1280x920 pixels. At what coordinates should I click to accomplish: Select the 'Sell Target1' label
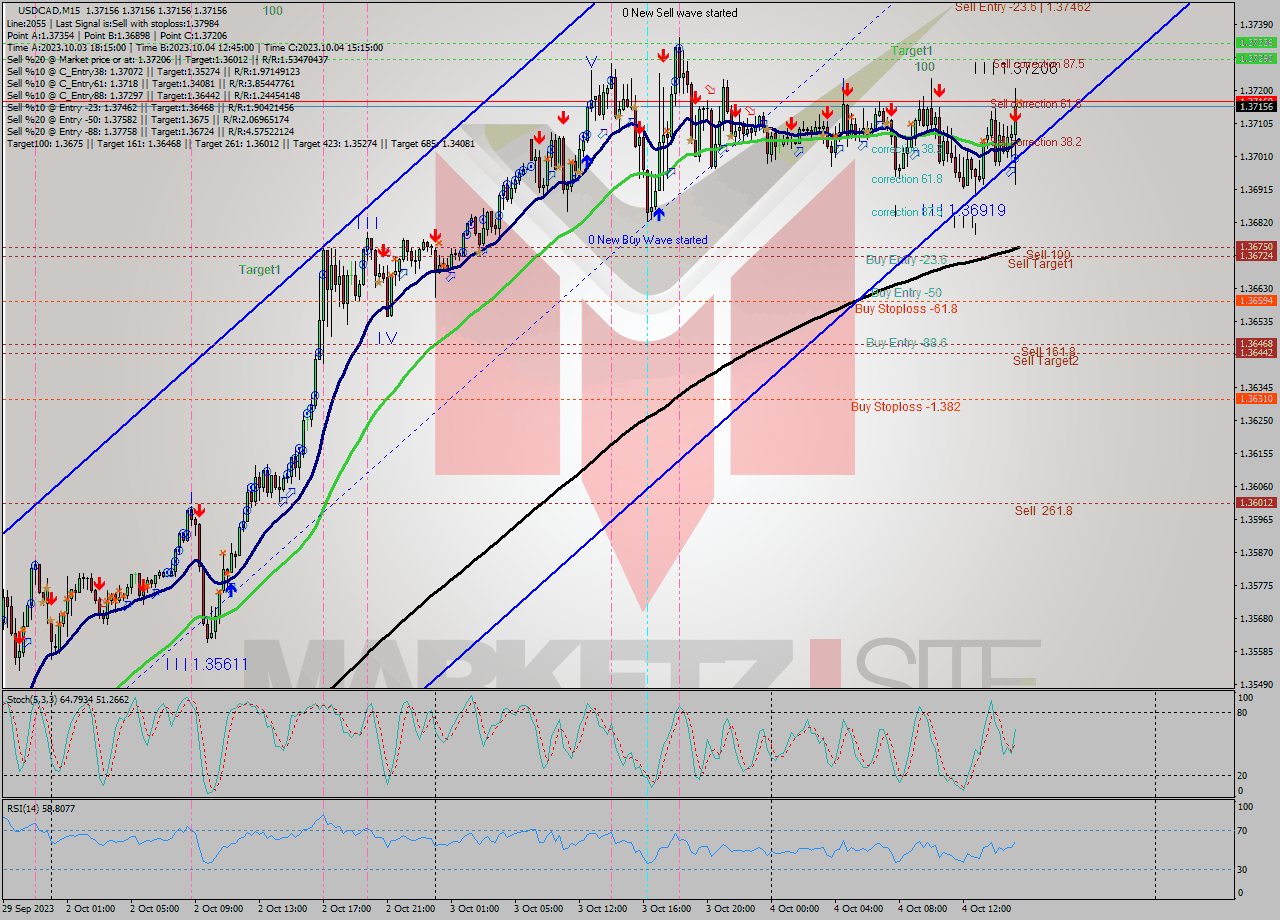click(1040, 264)
